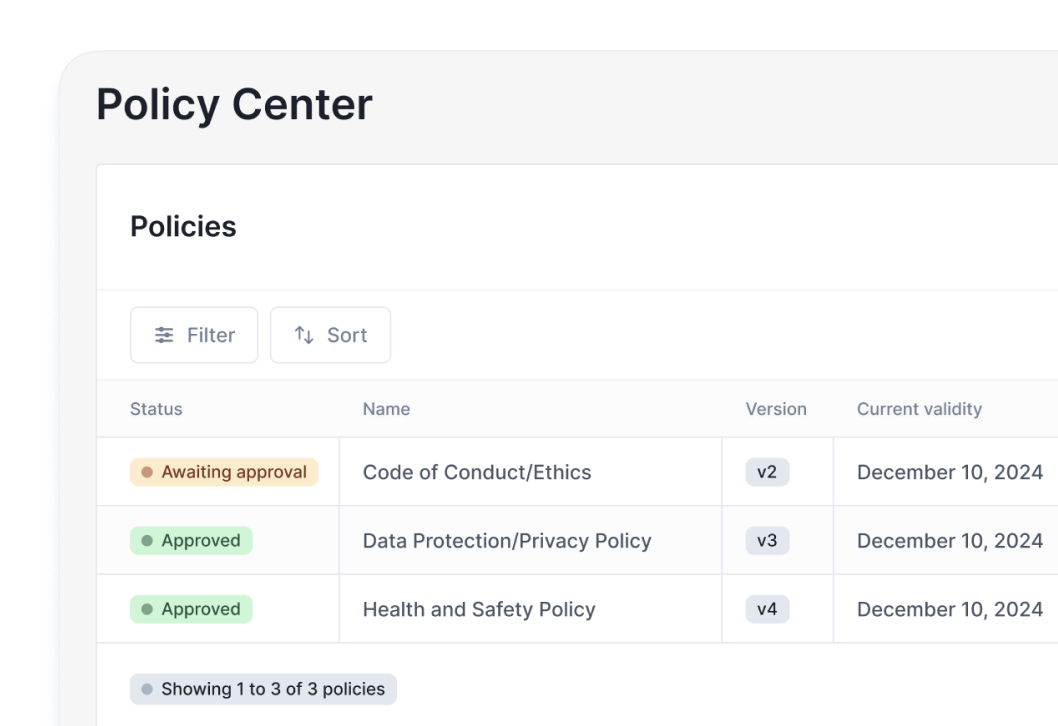The image size is (1058, 726).
Task: Click the v4 version tag
Action: point(767,609)
